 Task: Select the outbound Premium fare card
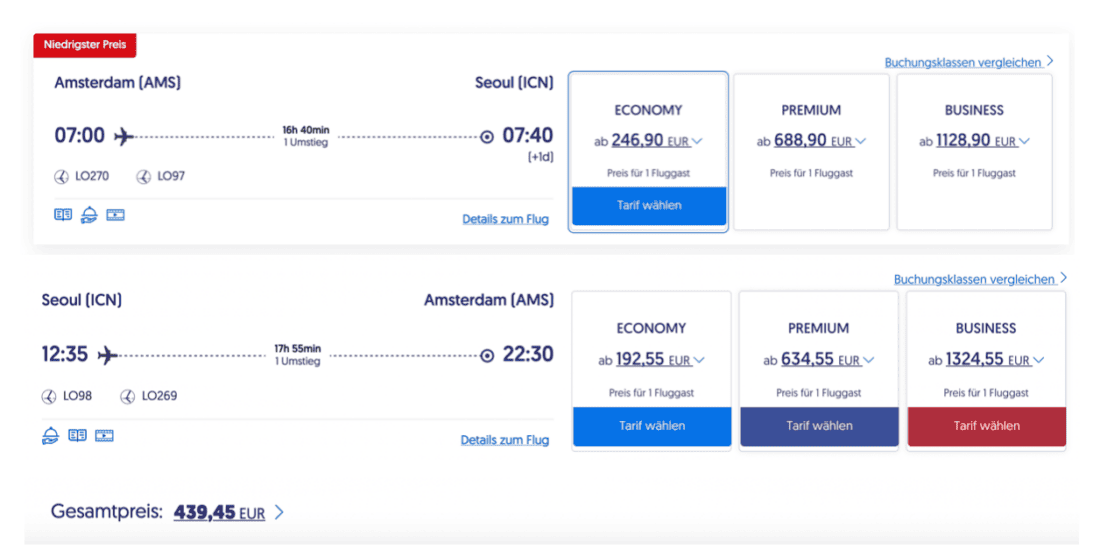click(810, 152)
